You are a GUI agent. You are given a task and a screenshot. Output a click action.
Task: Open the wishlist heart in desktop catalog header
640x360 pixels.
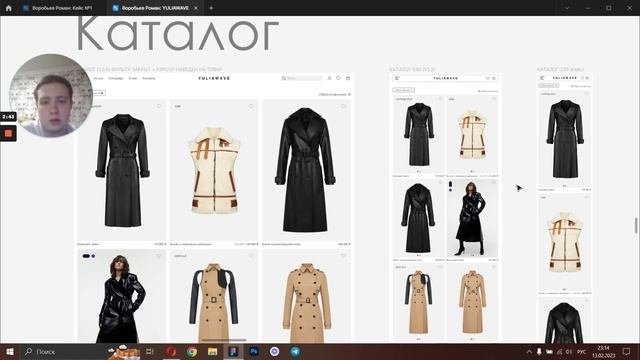point(338,78)
